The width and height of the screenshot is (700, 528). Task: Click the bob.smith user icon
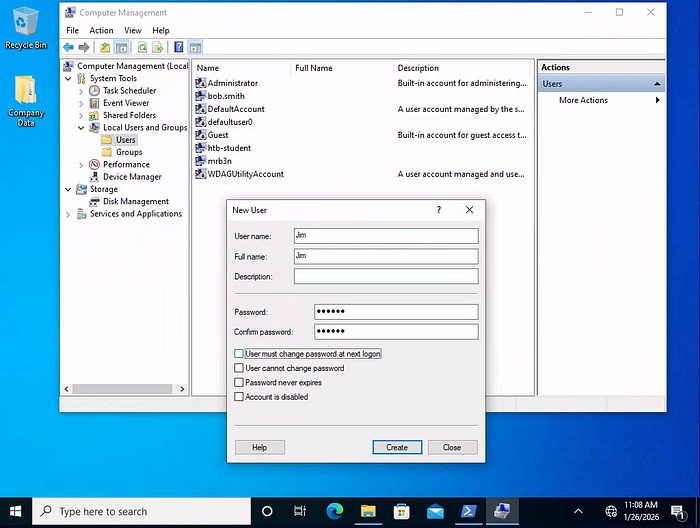point(200,96)
